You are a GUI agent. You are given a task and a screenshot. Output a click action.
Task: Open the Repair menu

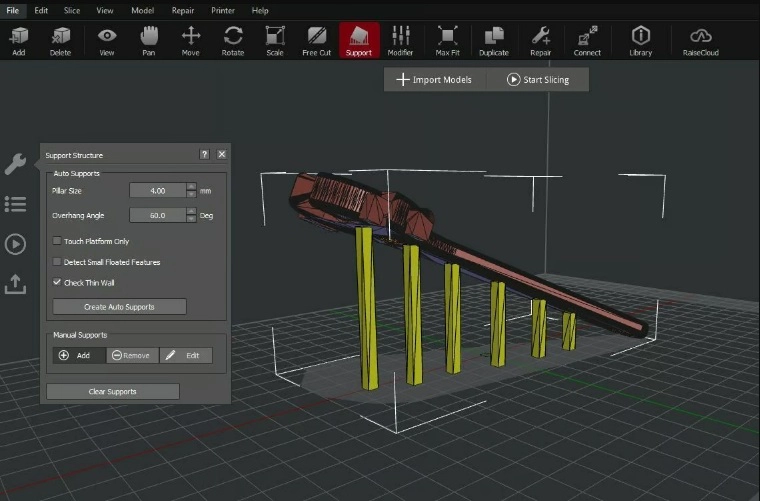(x=183, y=10)
